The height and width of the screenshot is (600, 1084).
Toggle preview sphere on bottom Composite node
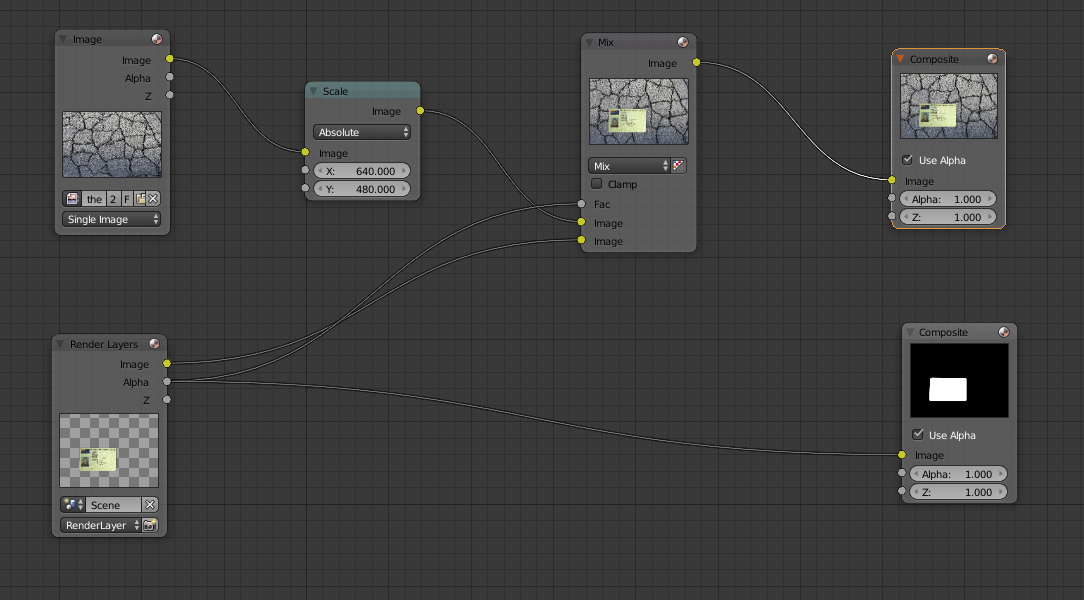(1004, 332)
